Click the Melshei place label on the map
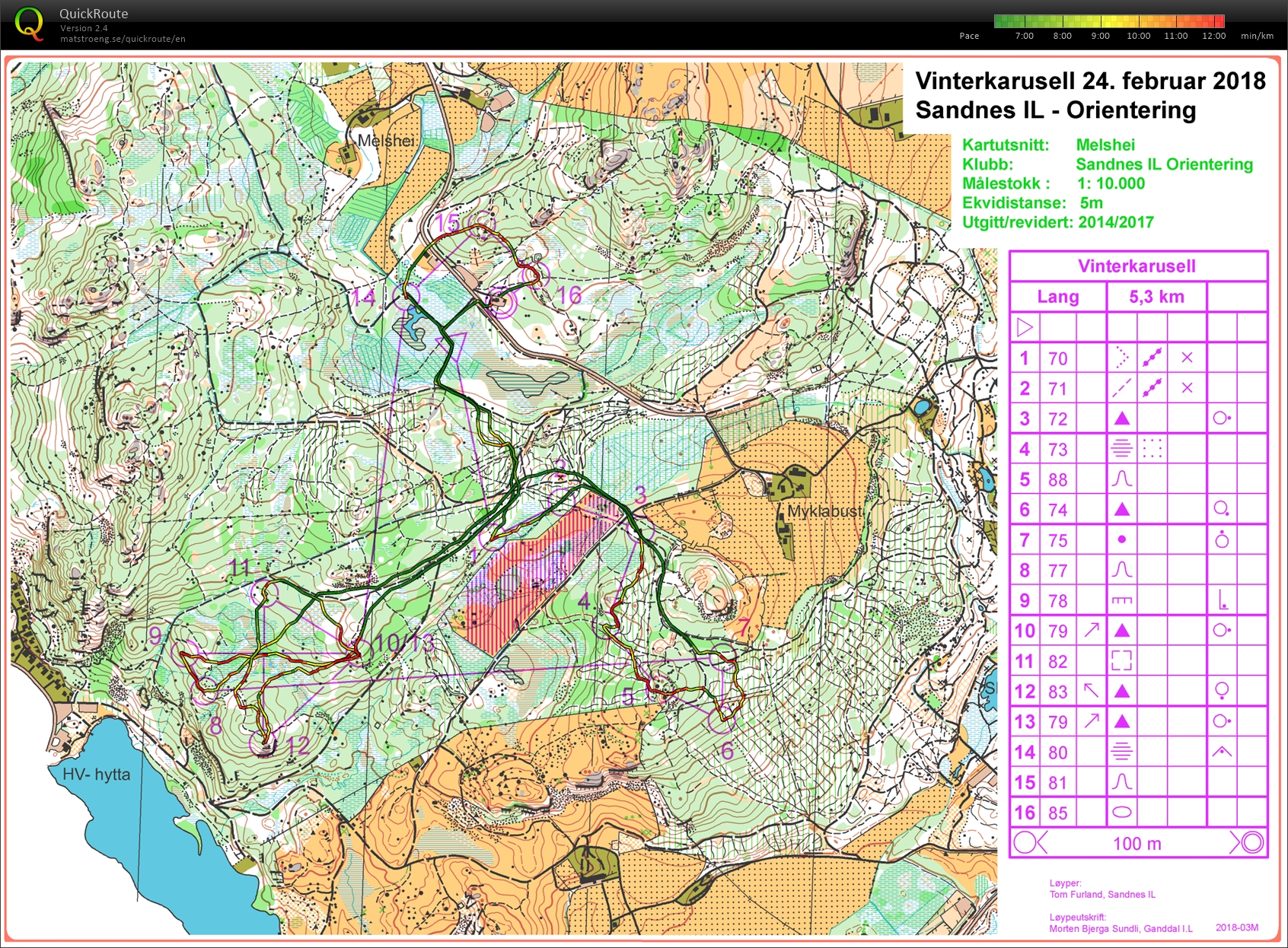 [386, 141]
